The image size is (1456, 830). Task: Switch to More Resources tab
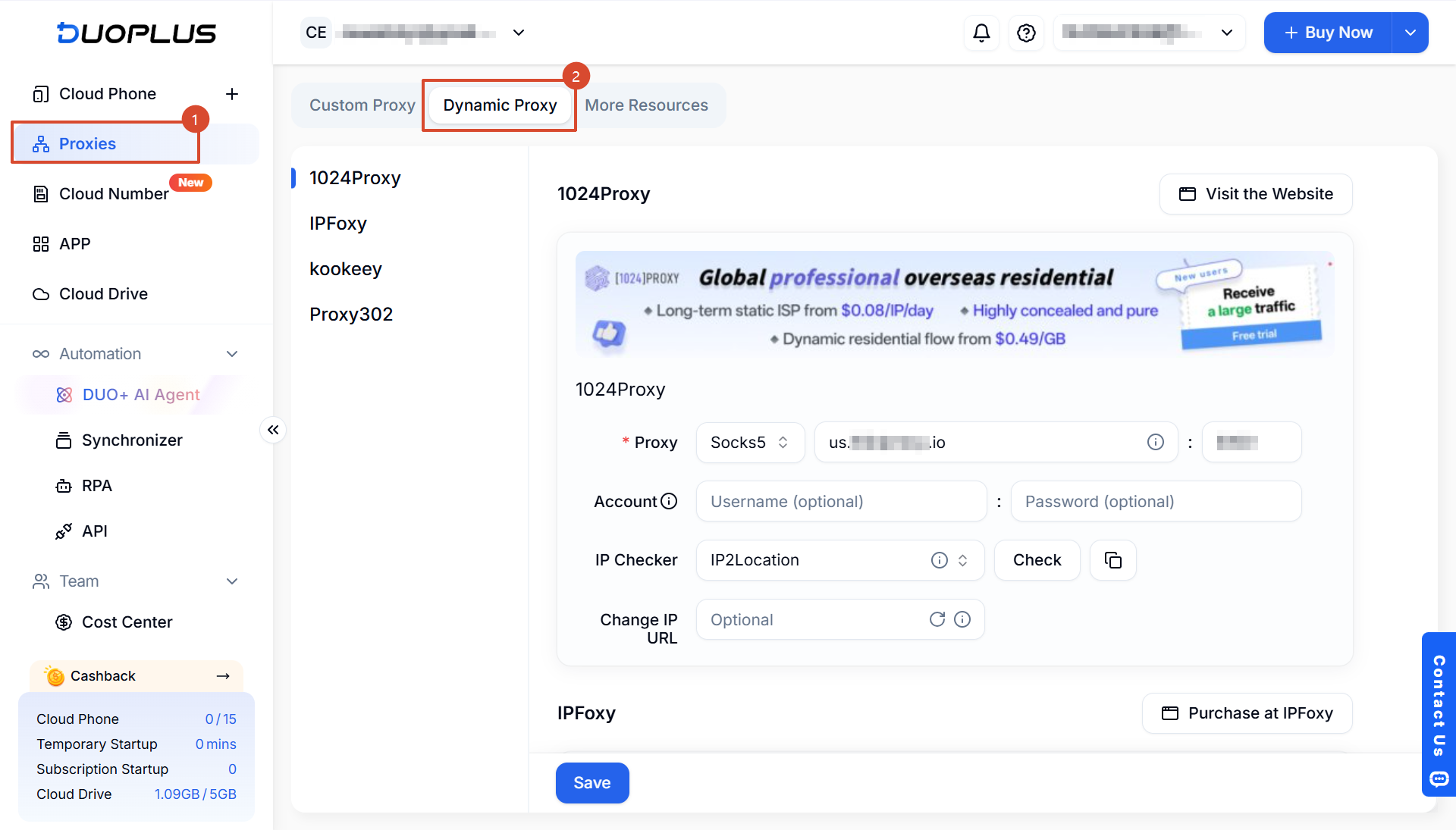(646, 105)
